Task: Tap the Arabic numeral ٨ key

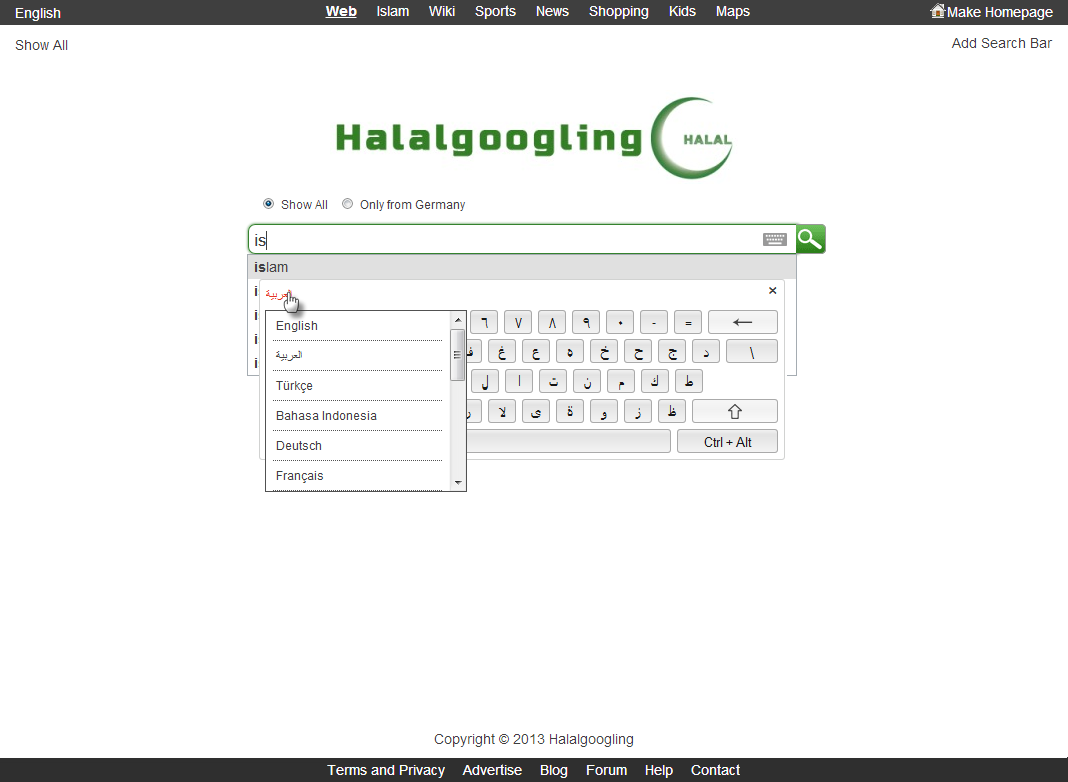Action: (552, 322)
